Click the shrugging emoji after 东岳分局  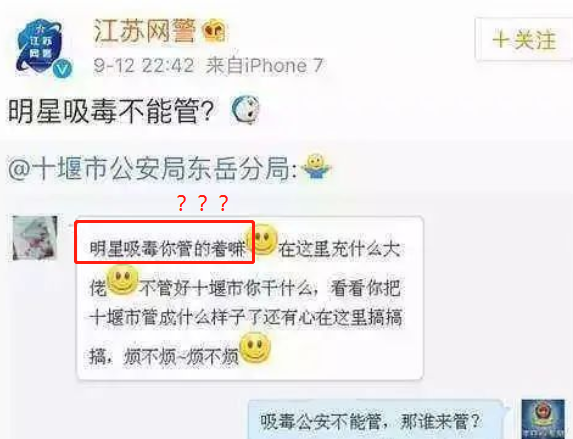tap(316, 166)
